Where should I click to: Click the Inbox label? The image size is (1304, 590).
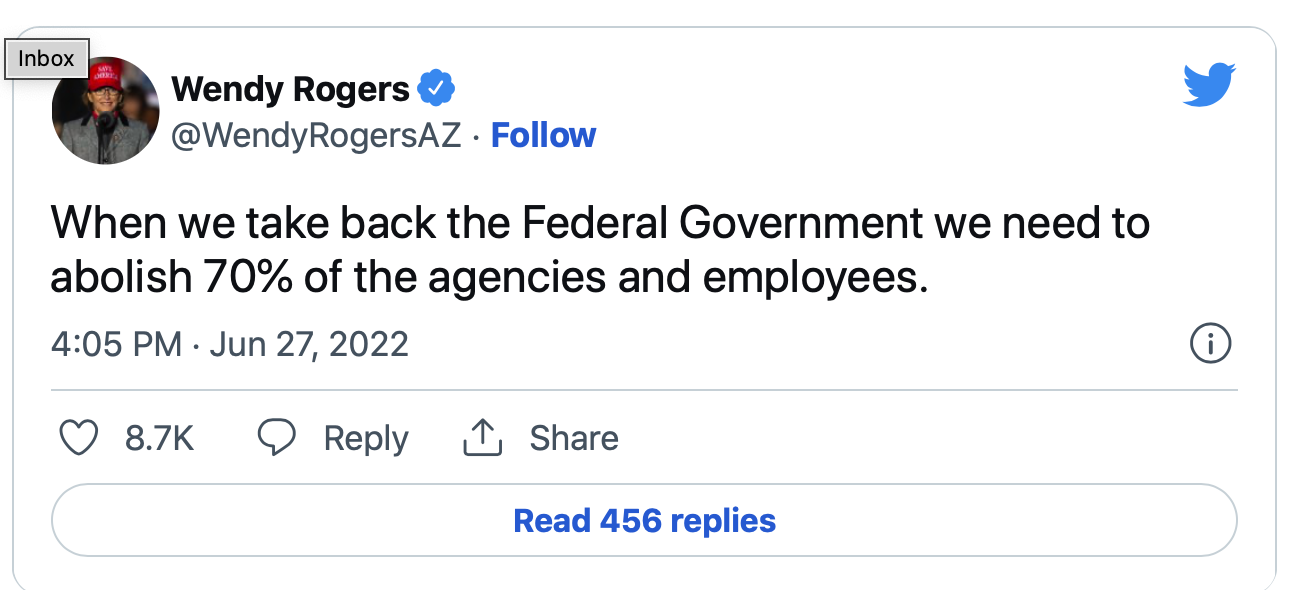pos(46,59)
